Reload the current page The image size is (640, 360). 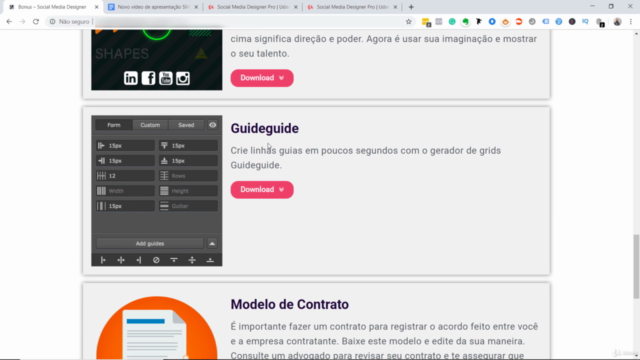(x=36, y=22)
